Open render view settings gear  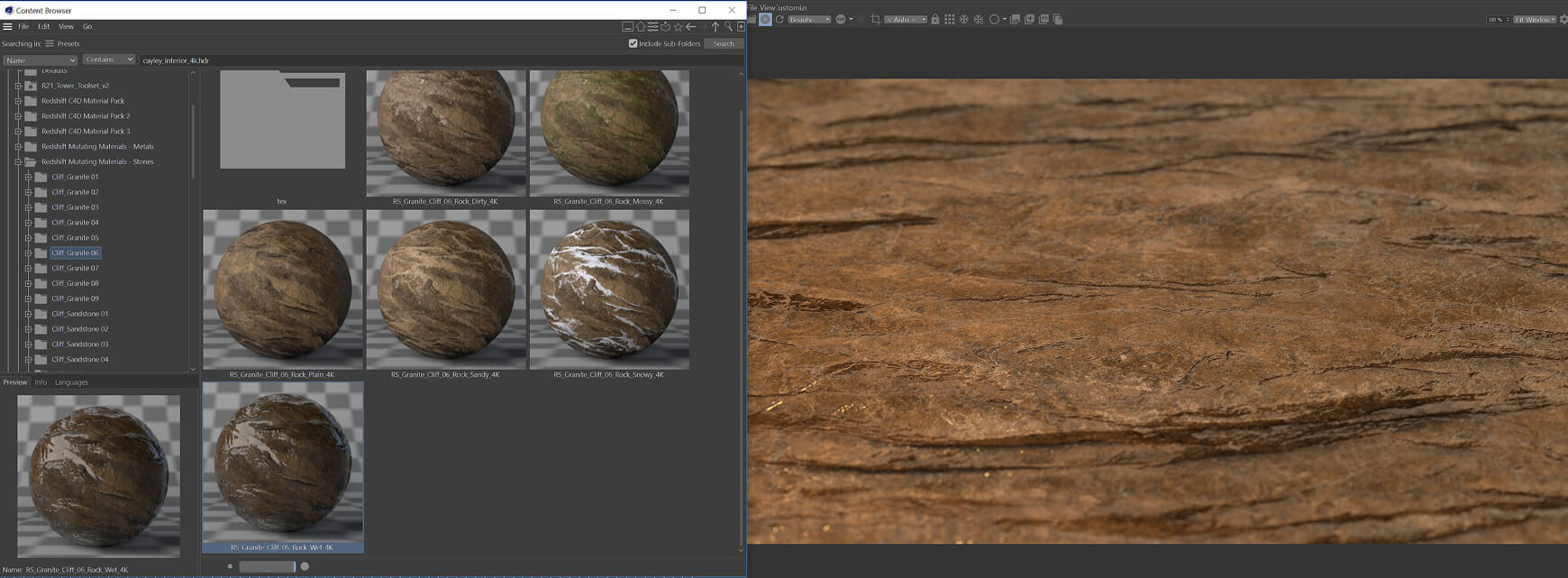(1563, 19)
